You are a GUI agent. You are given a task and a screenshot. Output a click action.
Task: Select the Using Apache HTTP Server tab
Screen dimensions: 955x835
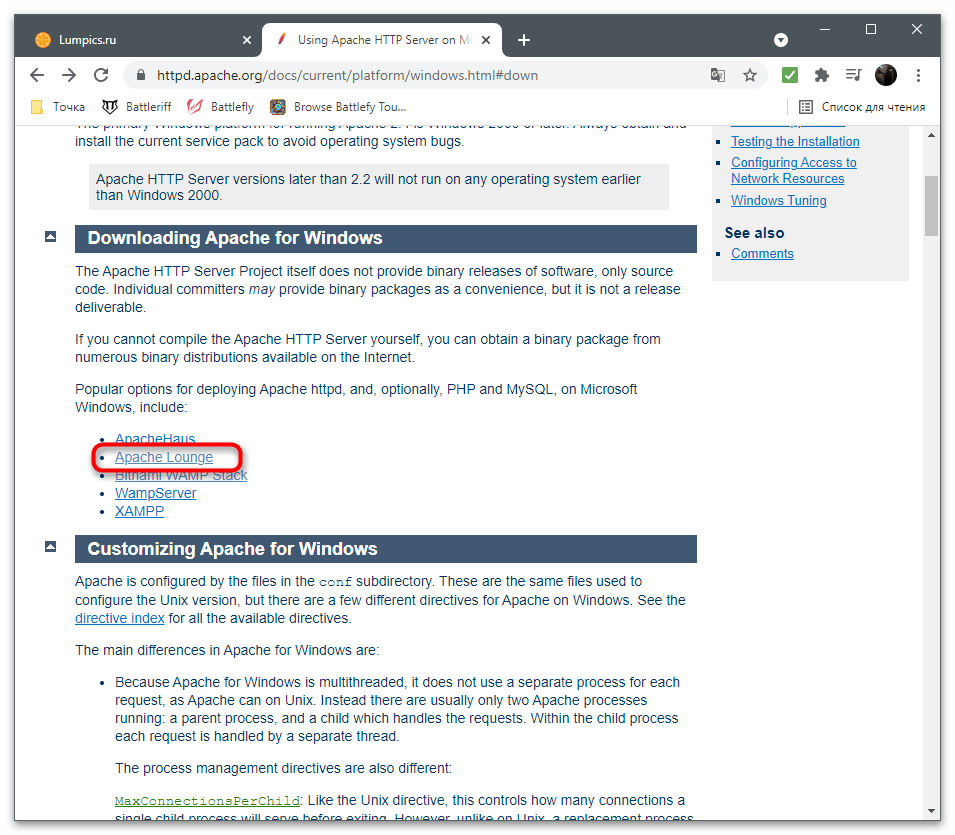(x=381, y=40)
